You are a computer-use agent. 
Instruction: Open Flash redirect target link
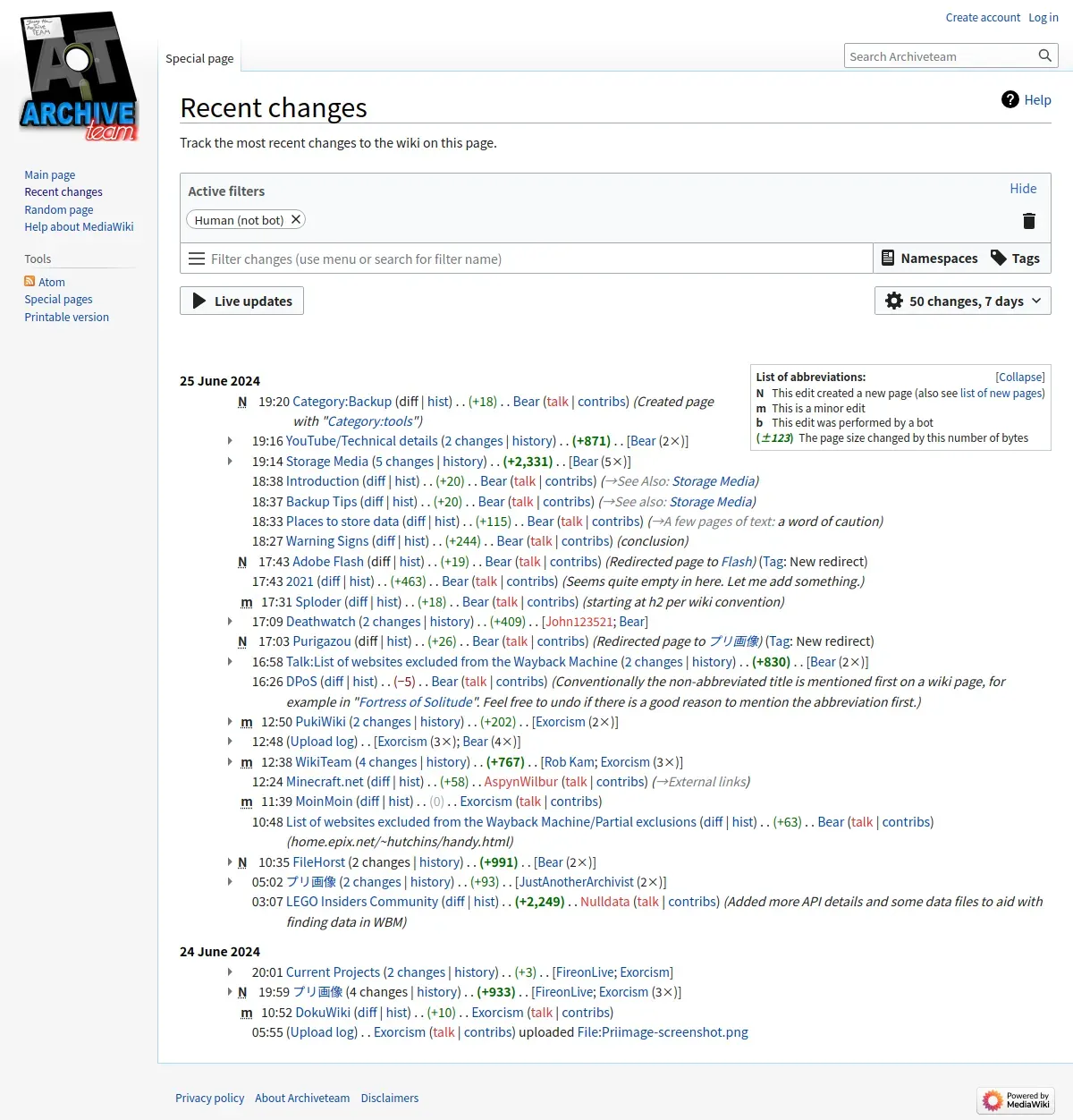[738, 562]
